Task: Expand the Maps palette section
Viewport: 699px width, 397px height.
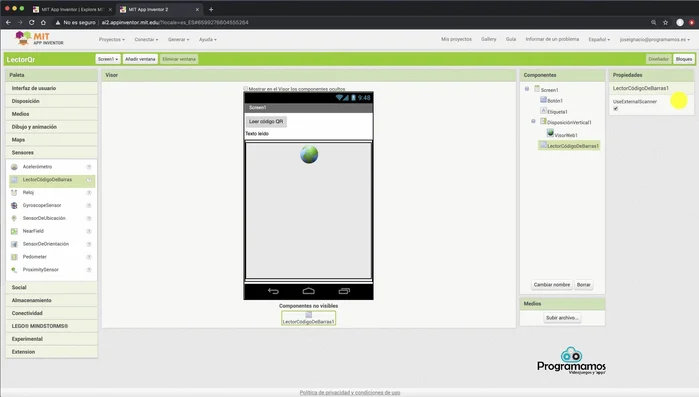Action: point(52,140)
